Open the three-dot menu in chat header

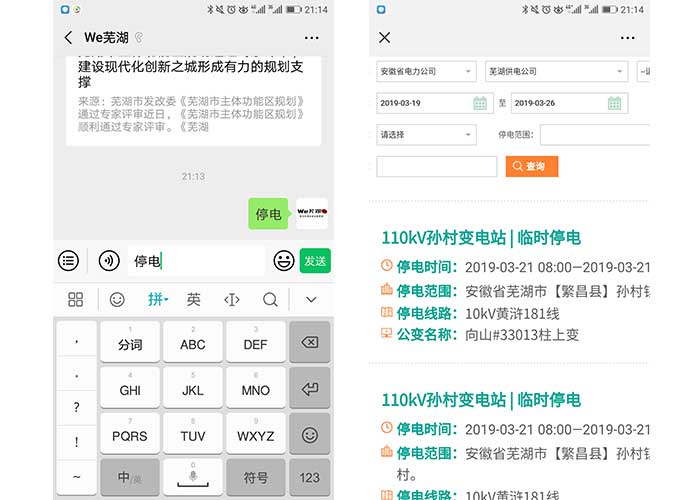tap(311, 38)
